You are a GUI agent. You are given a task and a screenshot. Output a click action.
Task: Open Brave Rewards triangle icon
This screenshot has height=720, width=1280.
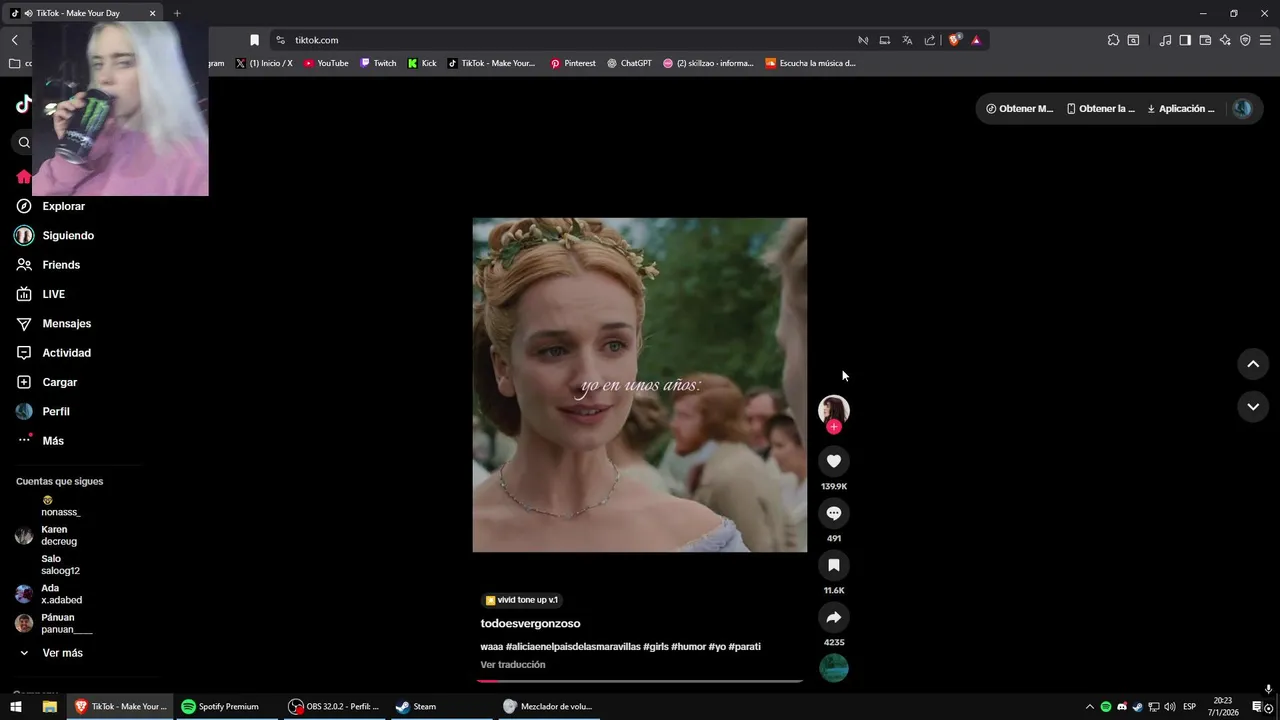click(x=976, y=40)
